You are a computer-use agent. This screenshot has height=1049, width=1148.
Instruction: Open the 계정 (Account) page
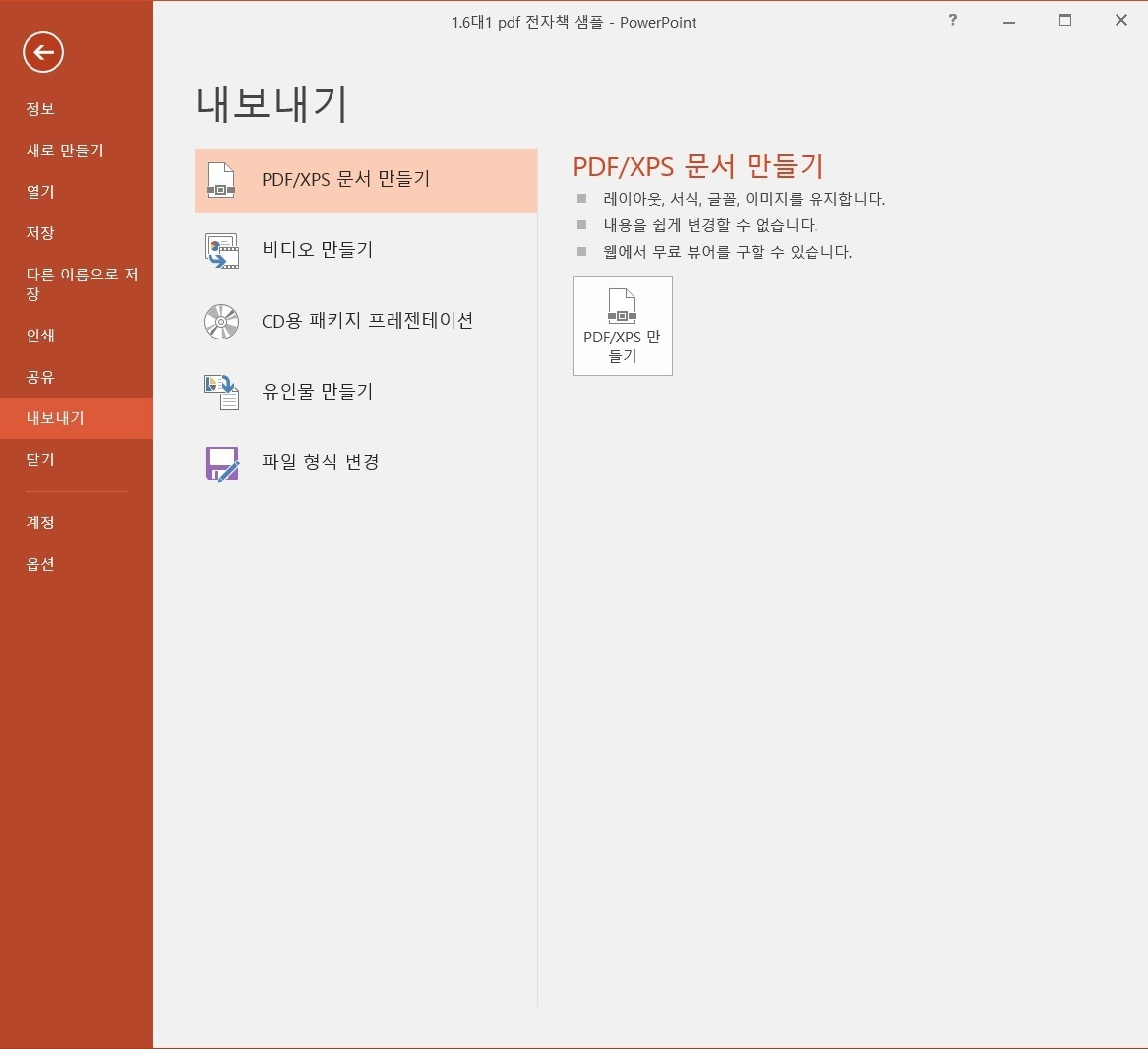click(x=39, y=522)
